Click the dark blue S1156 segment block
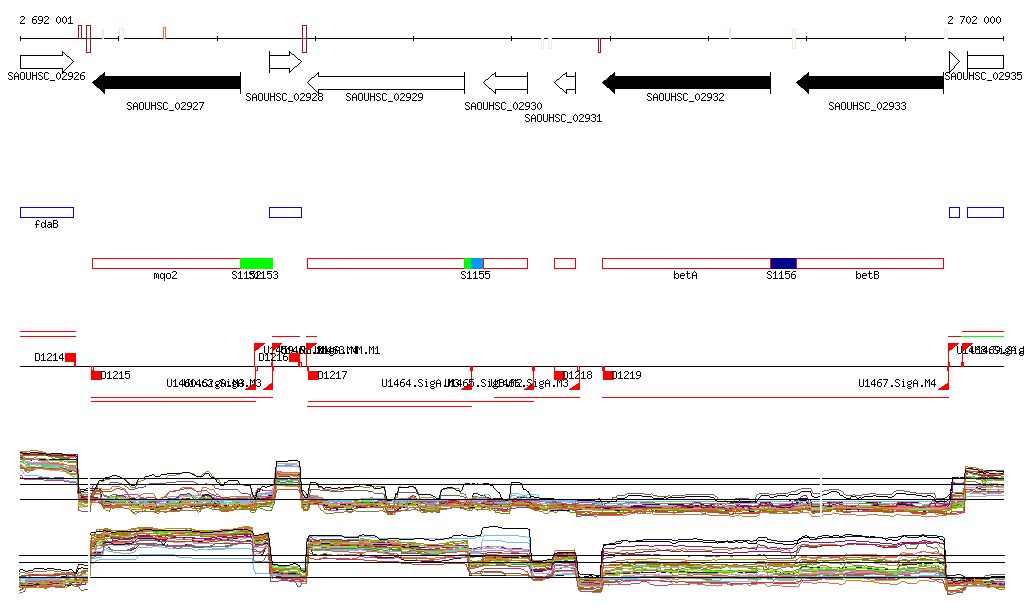 click(x=783, y=264)
